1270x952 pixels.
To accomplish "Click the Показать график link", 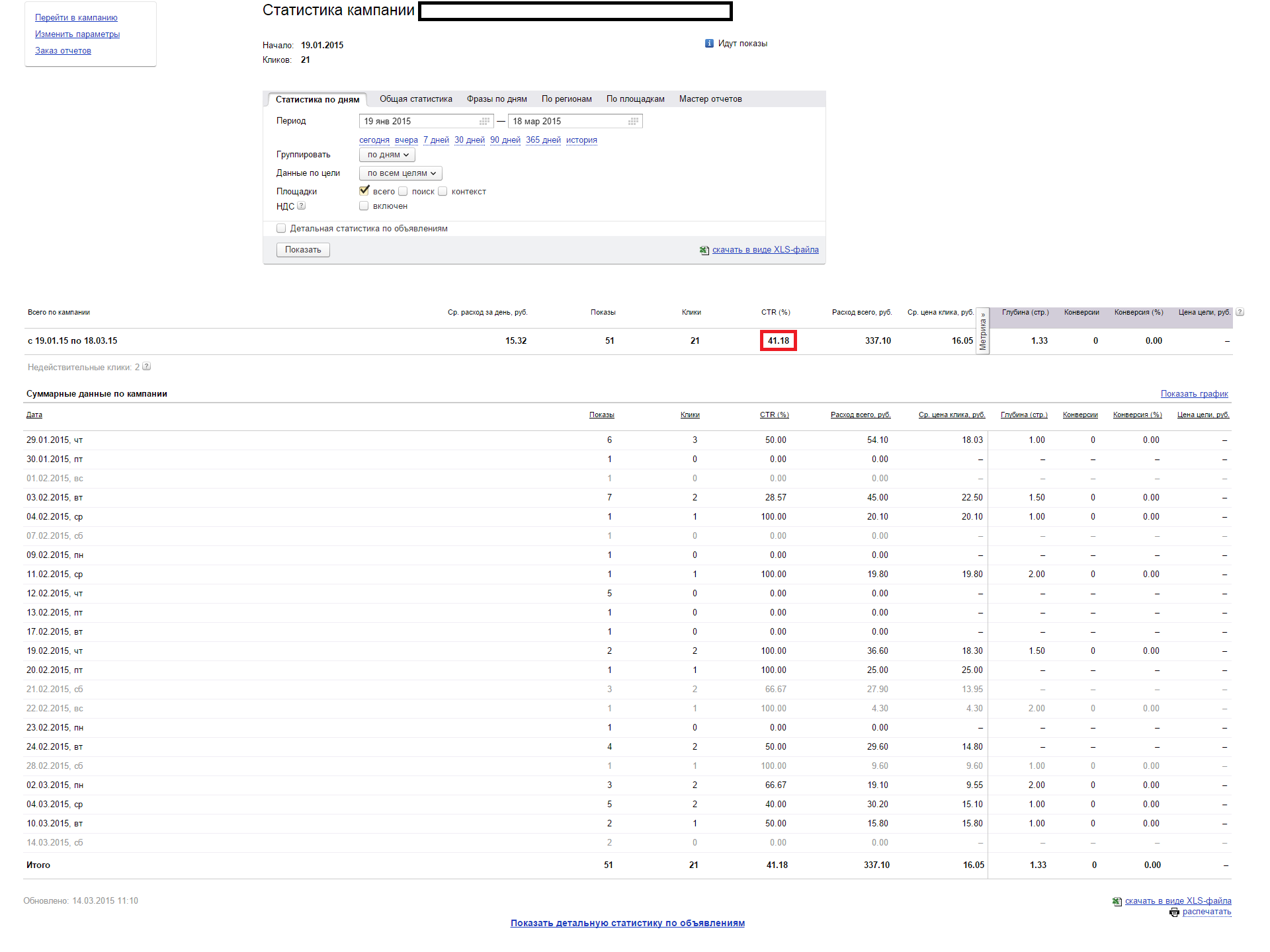I will coord(1194,394).
